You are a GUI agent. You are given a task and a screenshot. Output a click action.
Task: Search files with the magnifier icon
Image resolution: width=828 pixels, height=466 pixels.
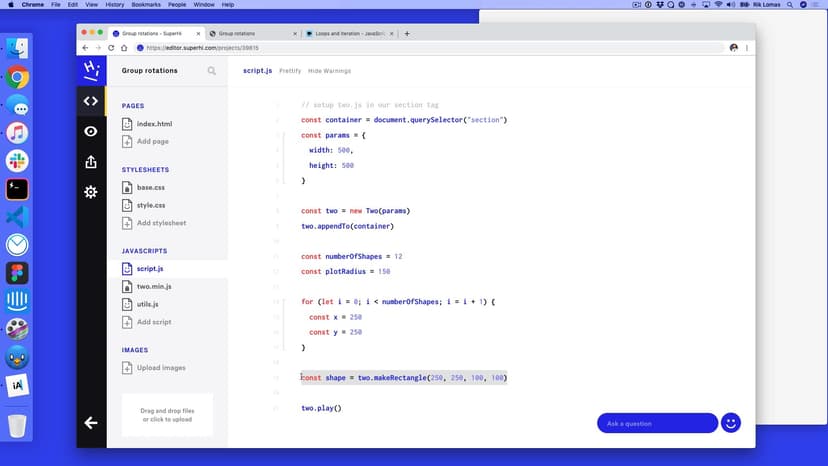click(x=212, y=71)
